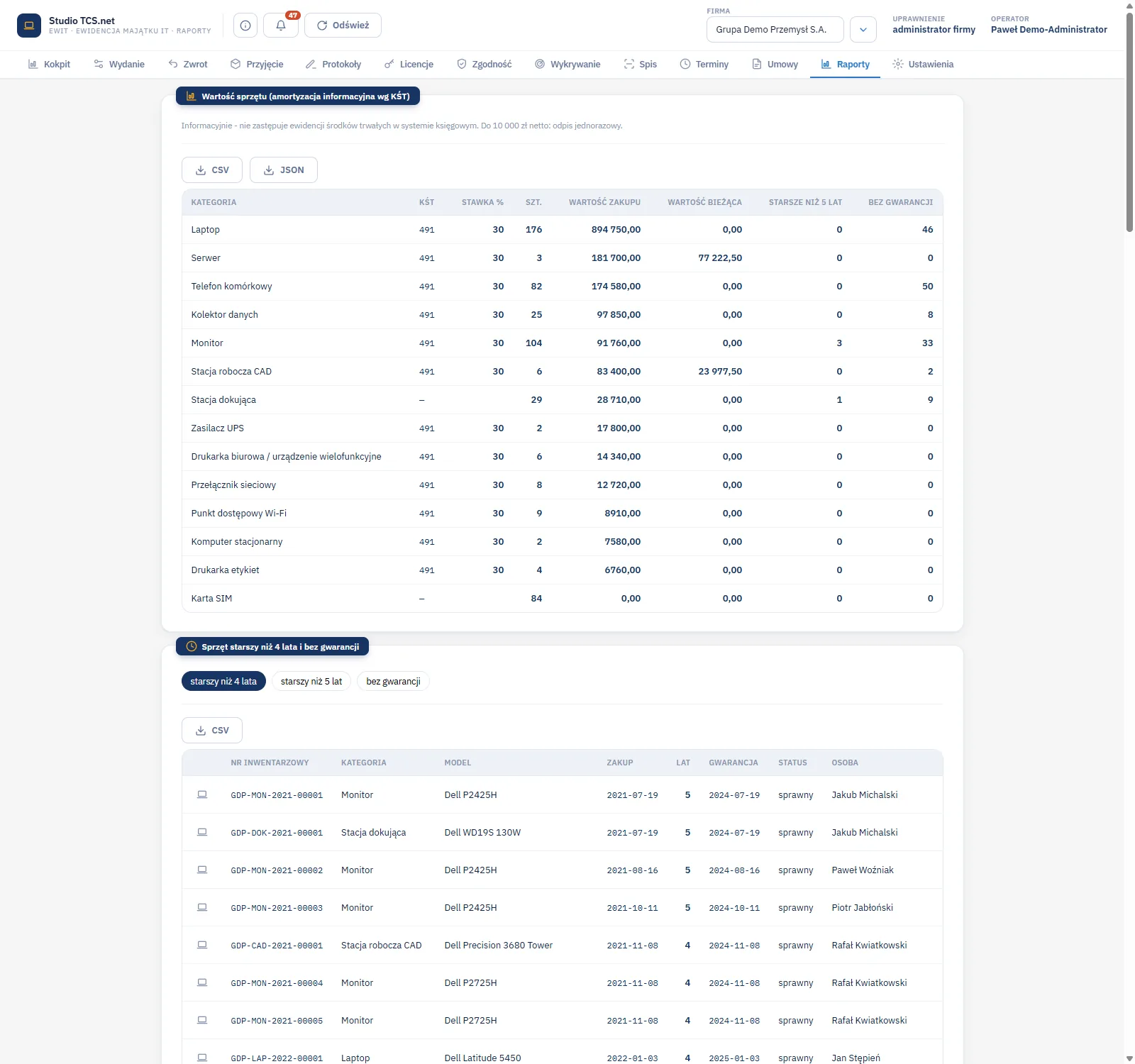Switch to the Terminy tab
The image size is (1135, 1064).
(x=704, y=65)
